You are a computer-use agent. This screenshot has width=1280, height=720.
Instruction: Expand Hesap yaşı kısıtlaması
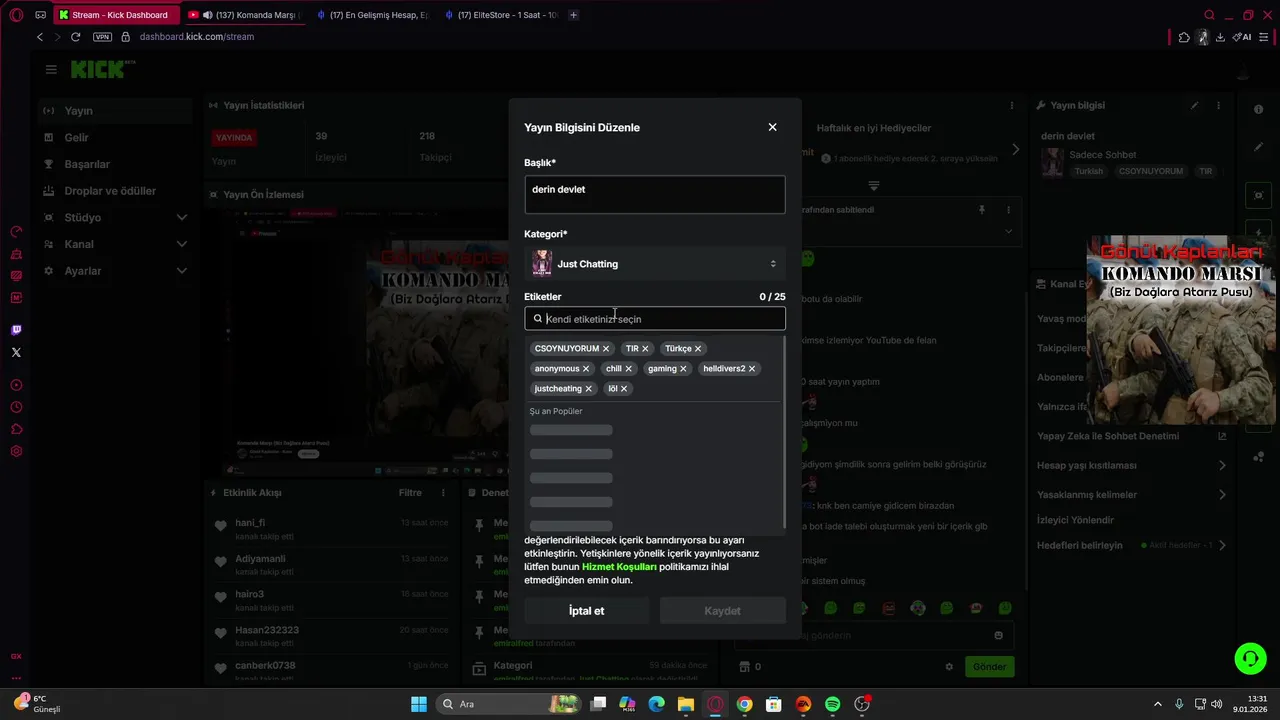[1222, 466]
